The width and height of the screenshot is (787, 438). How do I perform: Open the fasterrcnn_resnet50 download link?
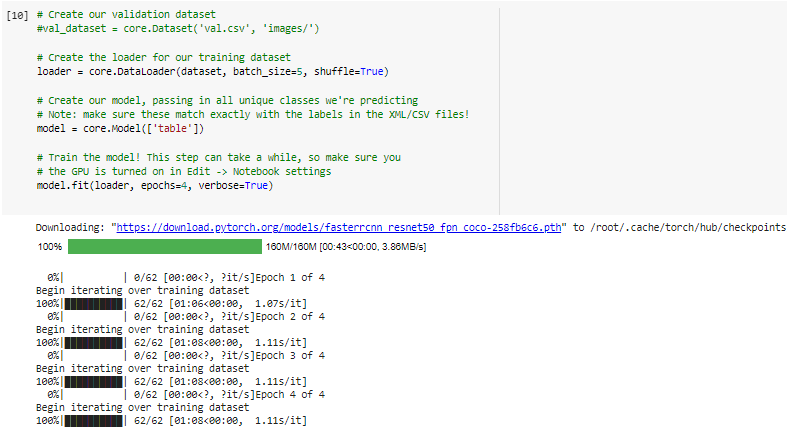(x=338, y=227)
